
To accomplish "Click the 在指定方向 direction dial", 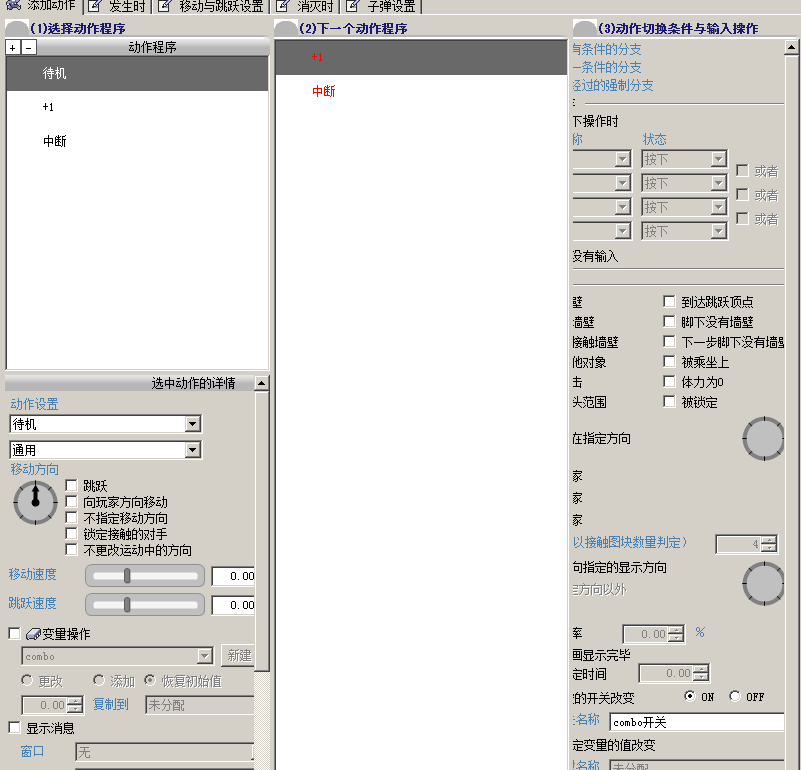I will pos(763,438).
